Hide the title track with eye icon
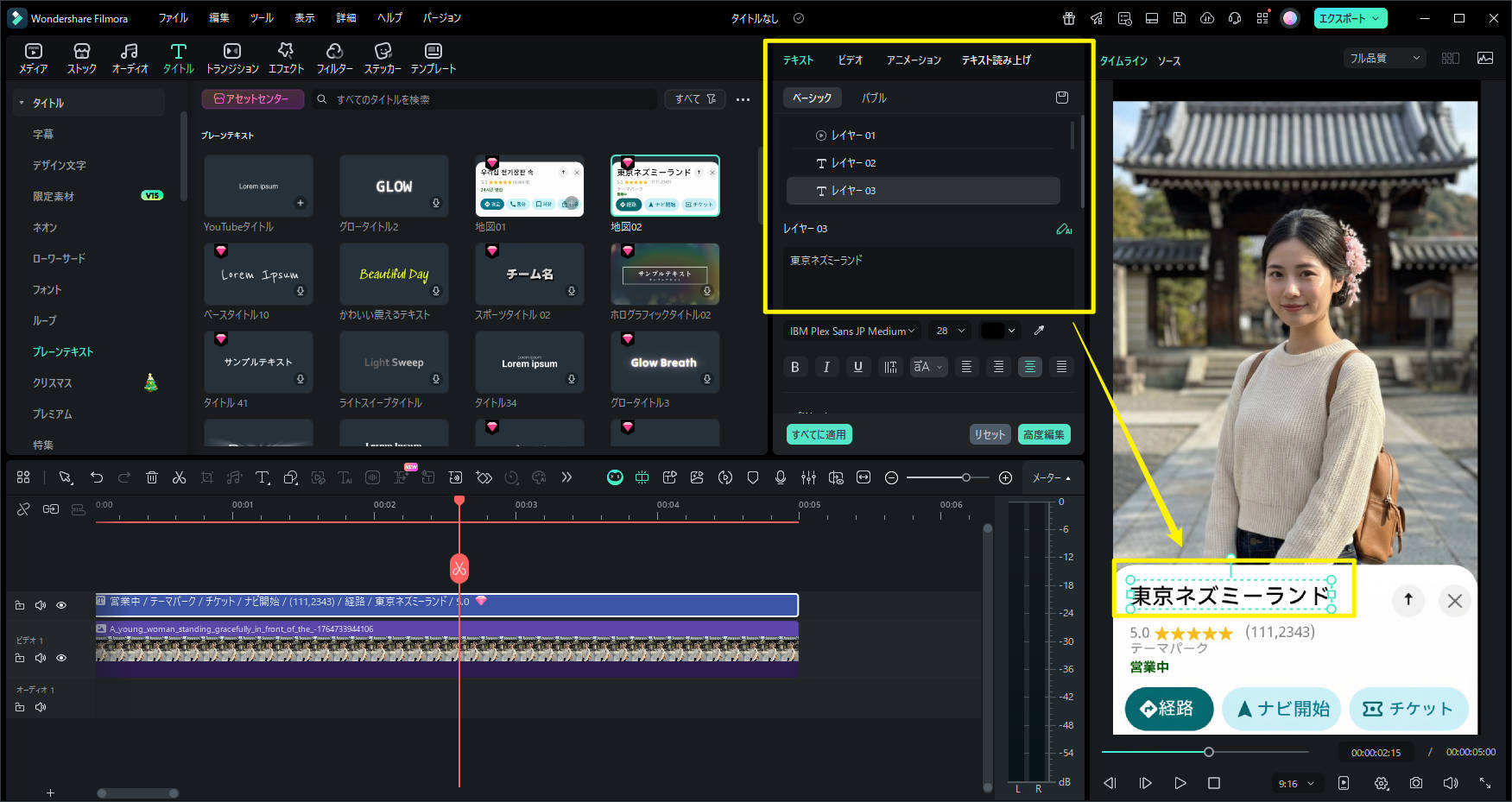The height and width of the screenshot is (802, 1512). 61,605
